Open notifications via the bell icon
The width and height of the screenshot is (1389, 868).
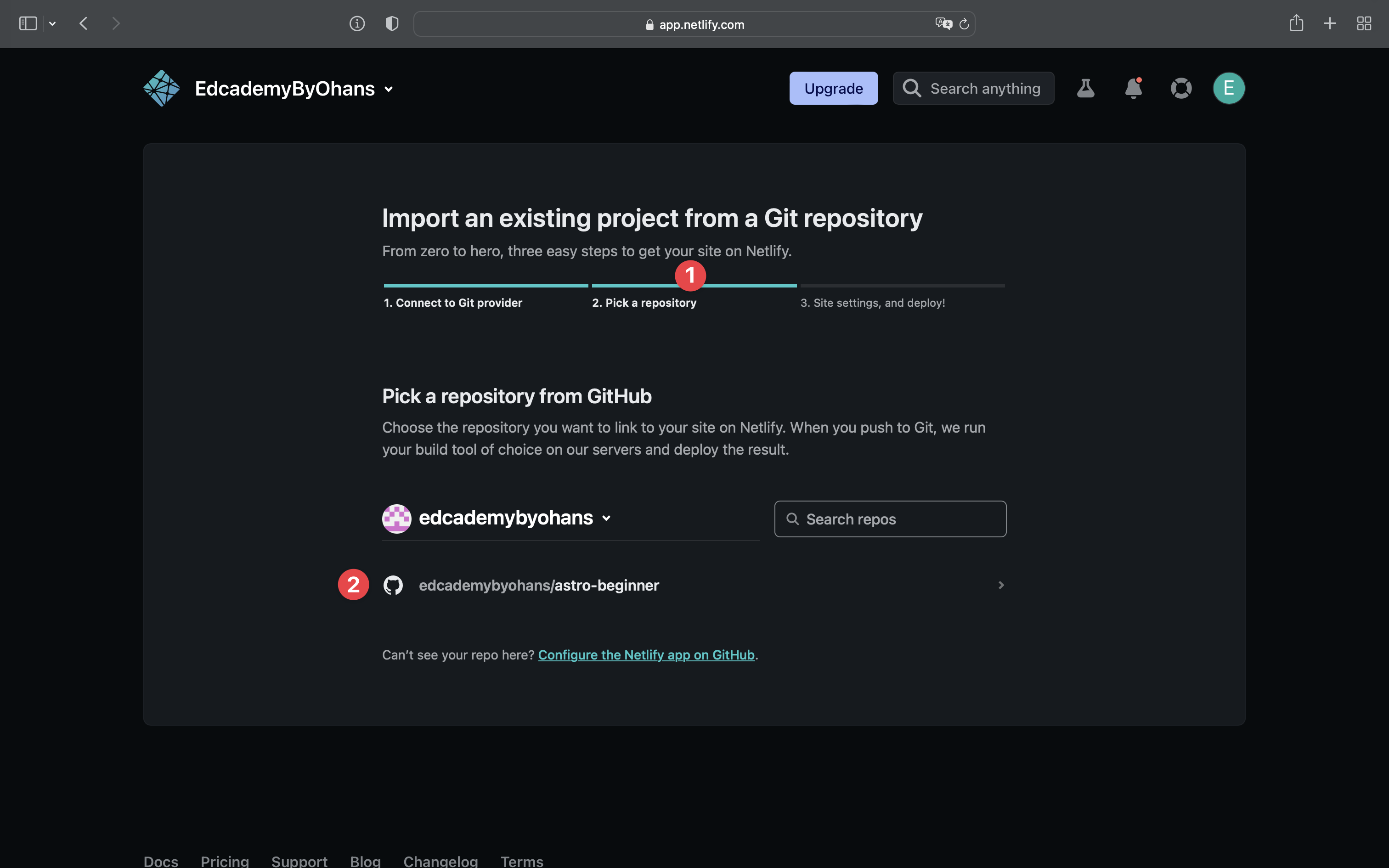pos(1133,88)
